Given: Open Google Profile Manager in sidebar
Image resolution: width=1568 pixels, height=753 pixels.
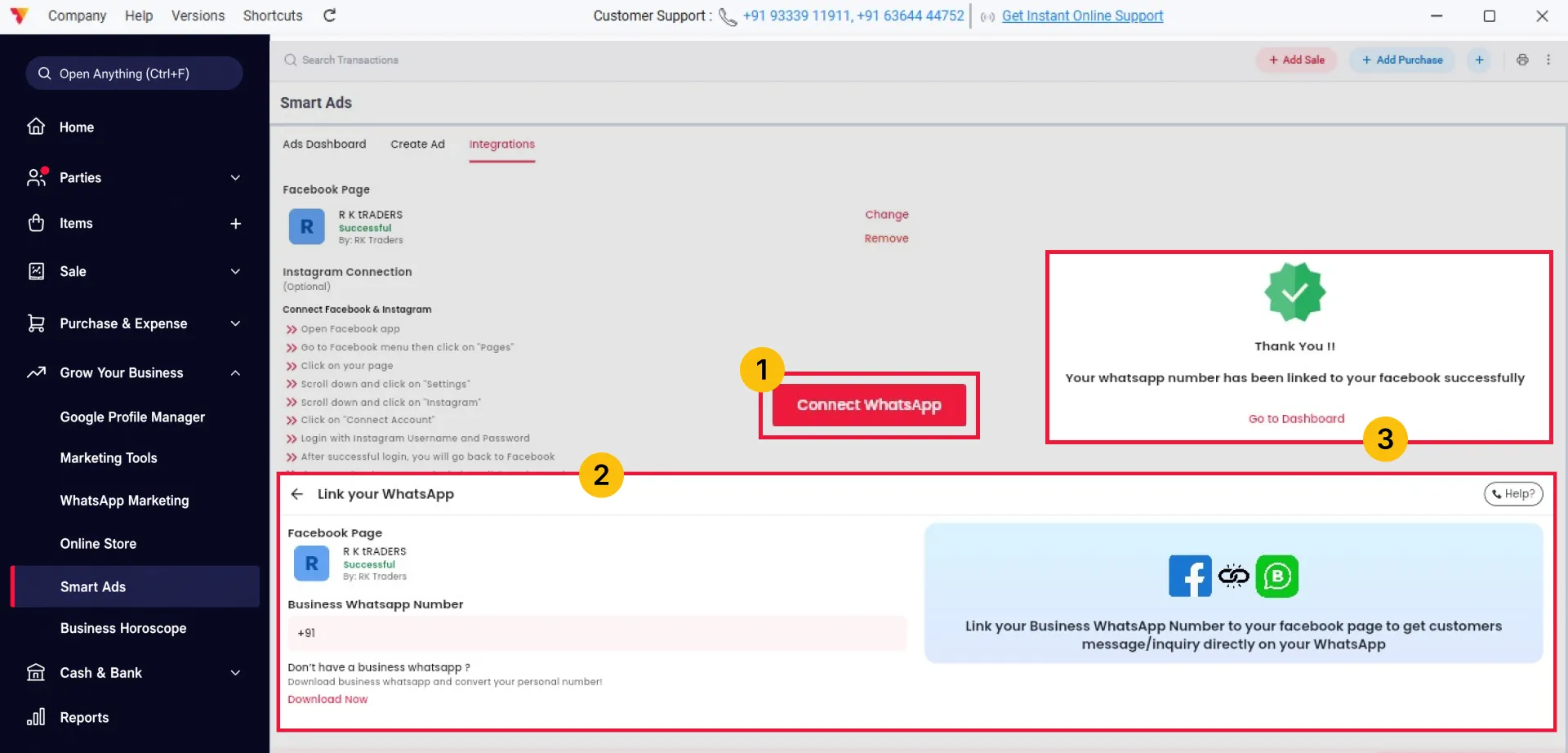Looking at the screenshot, I should 132,417.
